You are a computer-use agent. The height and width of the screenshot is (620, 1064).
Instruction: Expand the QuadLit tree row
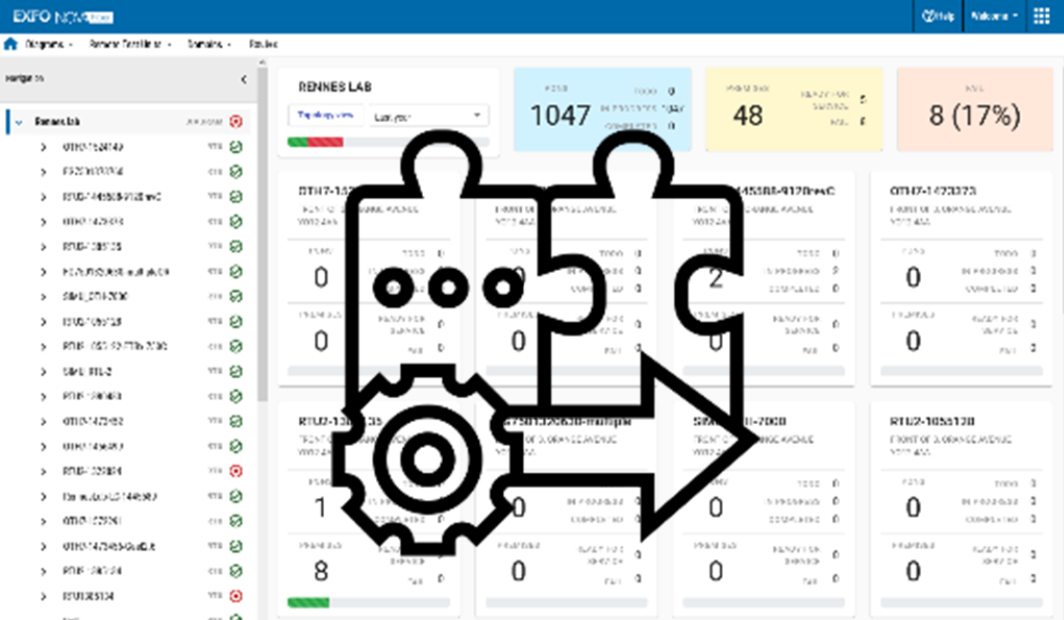pos(43,546)
